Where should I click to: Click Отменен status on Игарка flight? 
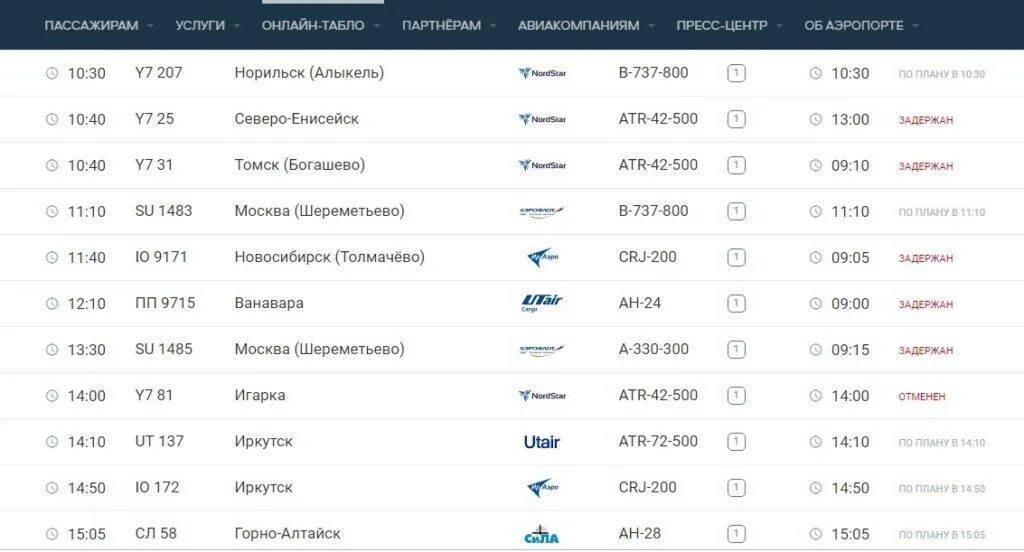point(921,396)
